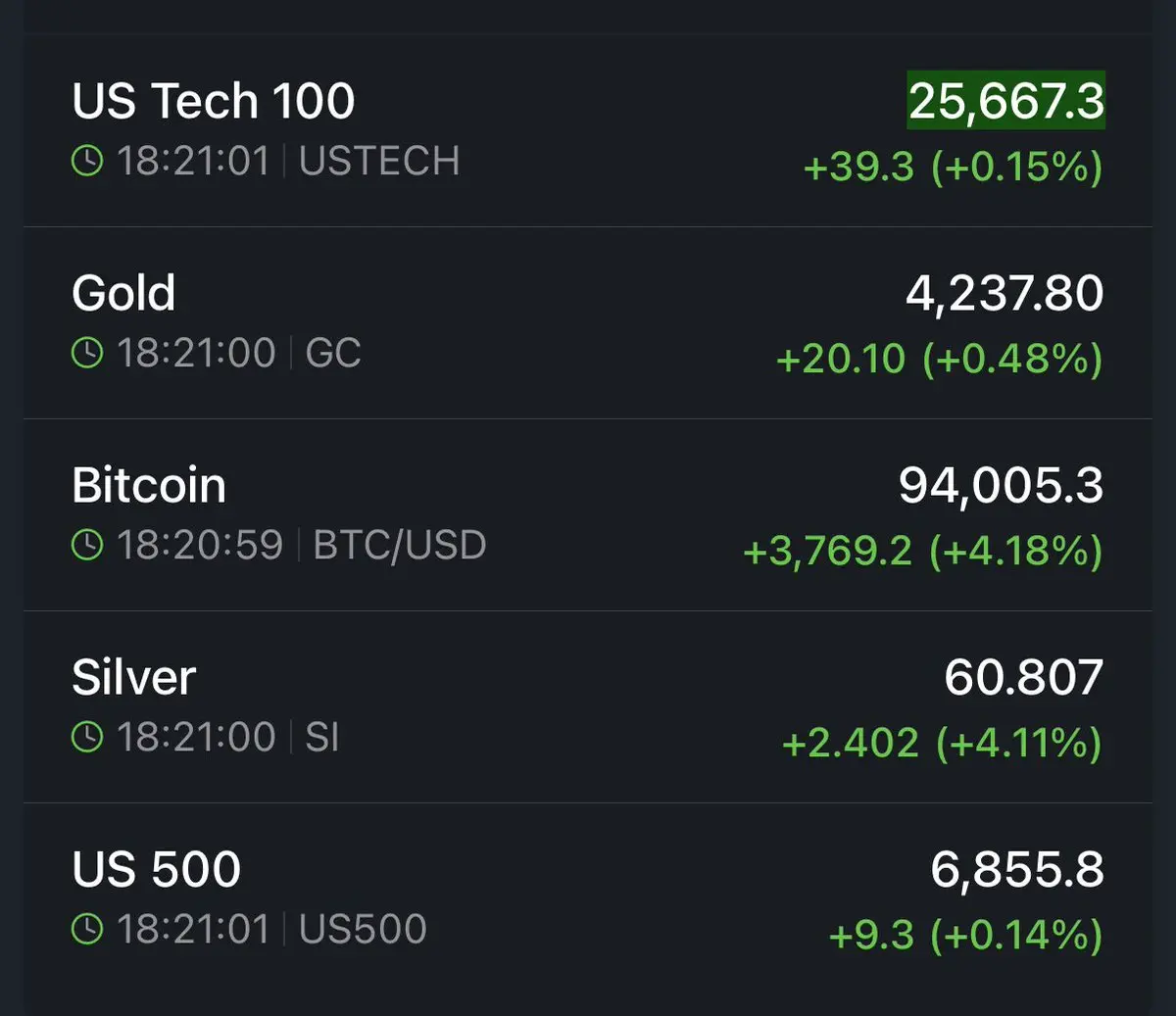Click the US 500 price 6,855.8
The image size is (1176, 1016).
(1017, 869)
